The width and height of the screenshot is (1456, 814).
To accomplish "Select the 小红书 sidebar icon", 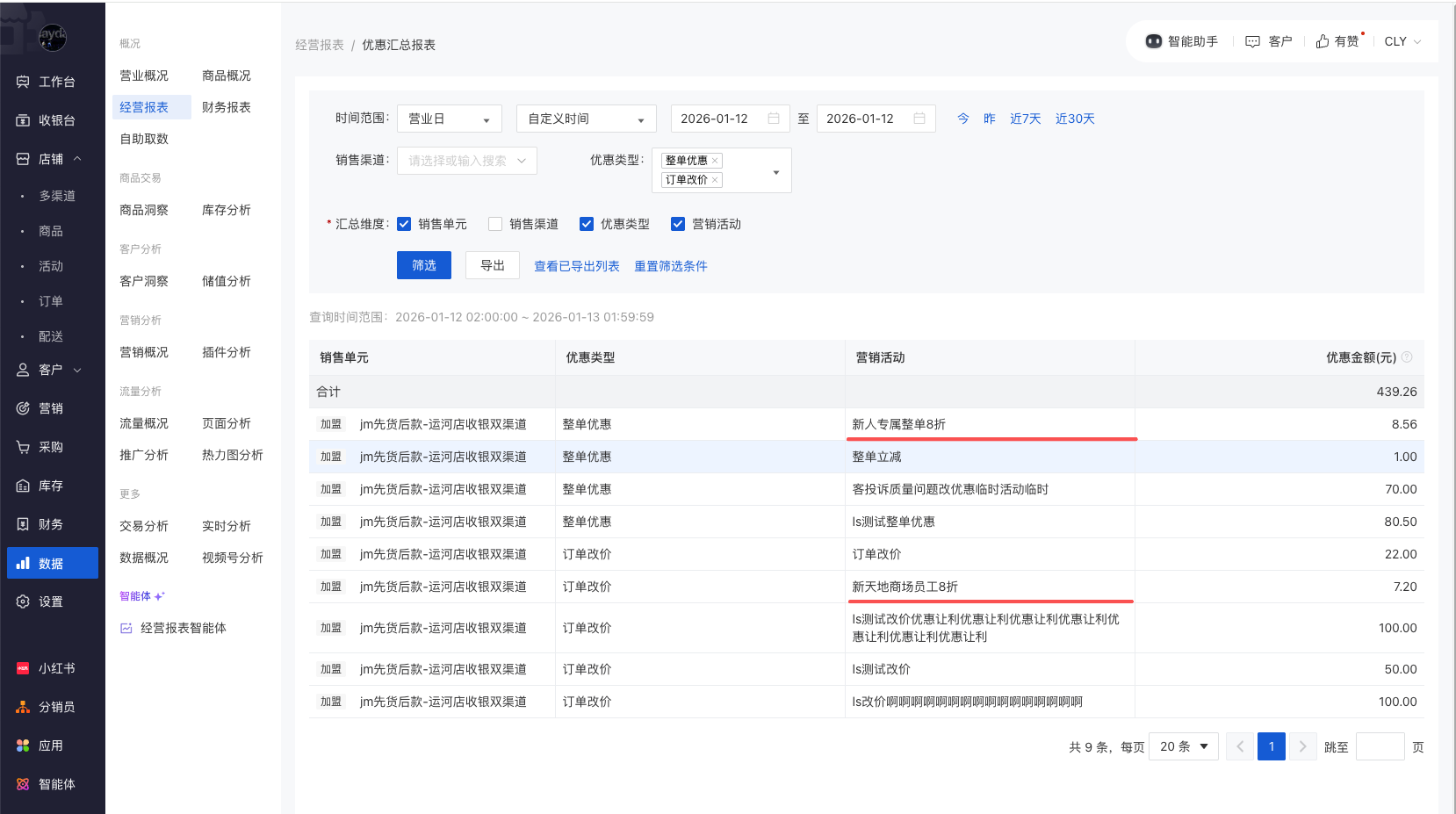I will [x=23, y=668].
